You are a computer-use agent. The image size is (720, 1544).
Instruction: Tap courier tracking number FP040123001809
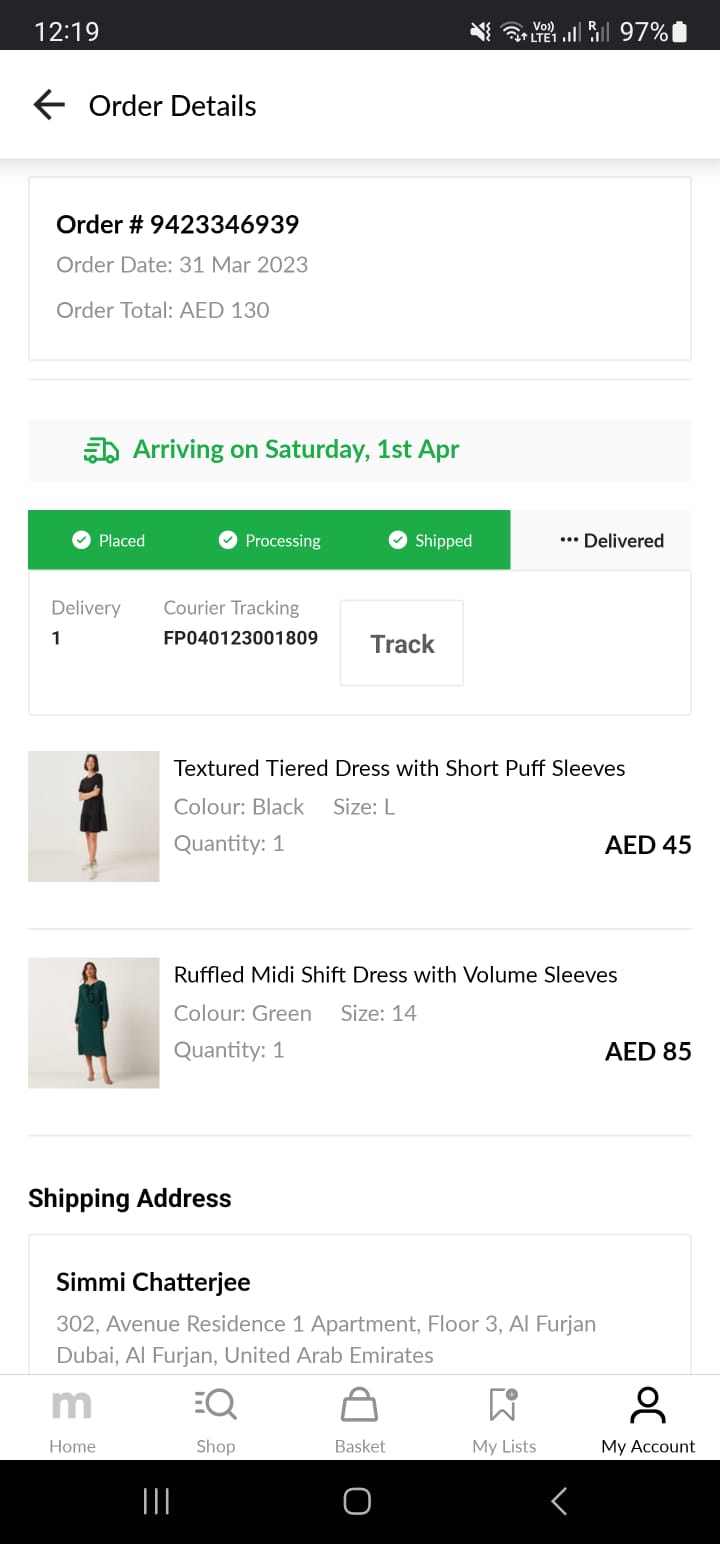[x=240, y=638]
